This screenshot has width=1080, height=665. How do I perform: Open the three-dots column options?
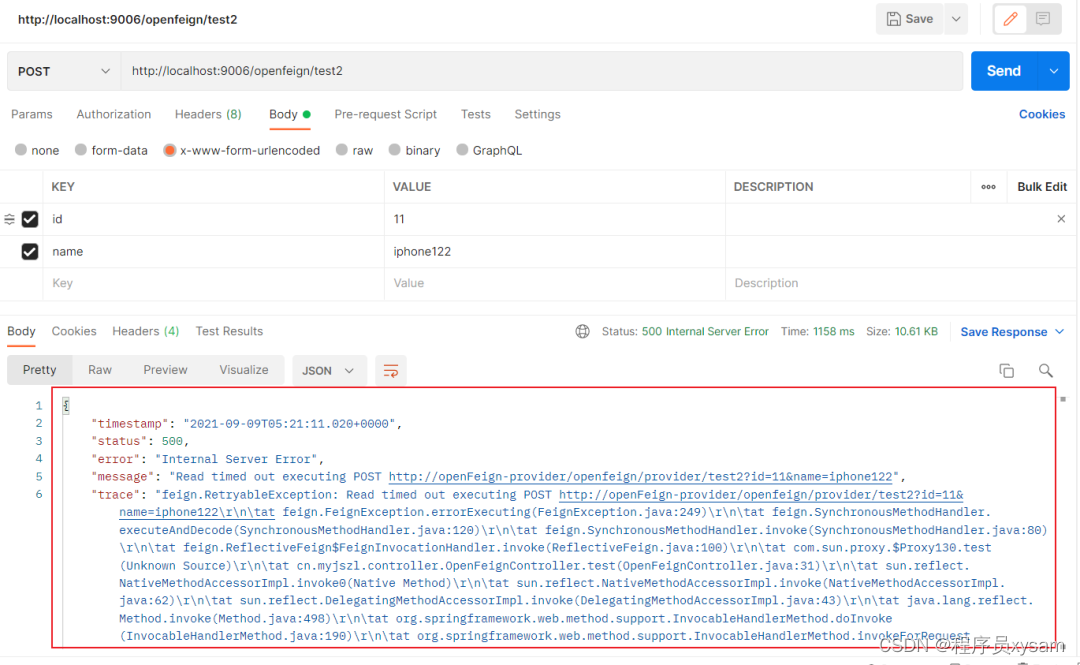(988, 187)
